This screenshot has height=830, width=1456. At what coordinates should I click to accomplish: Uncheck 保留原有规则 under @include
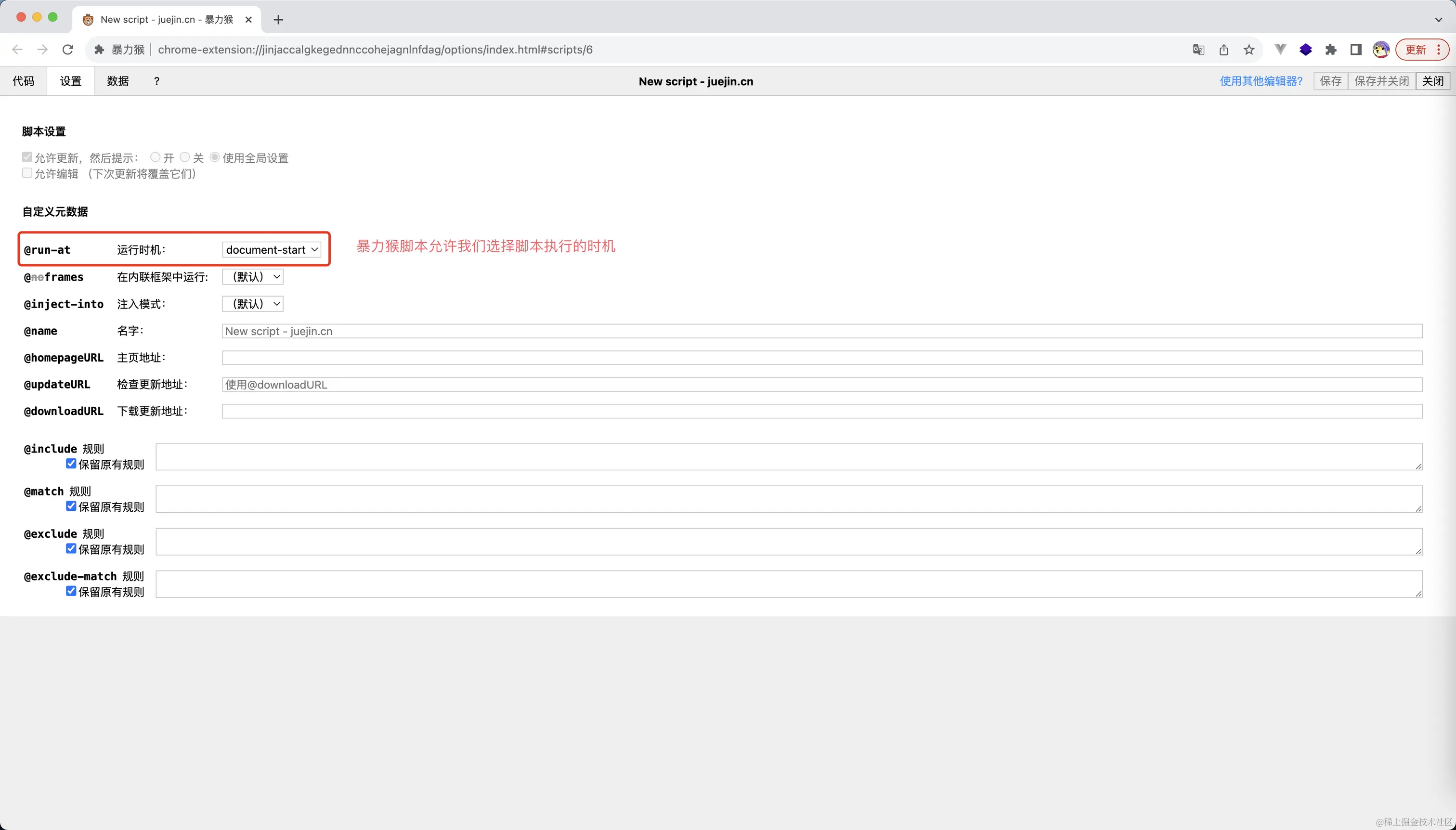tap(71, 464)
